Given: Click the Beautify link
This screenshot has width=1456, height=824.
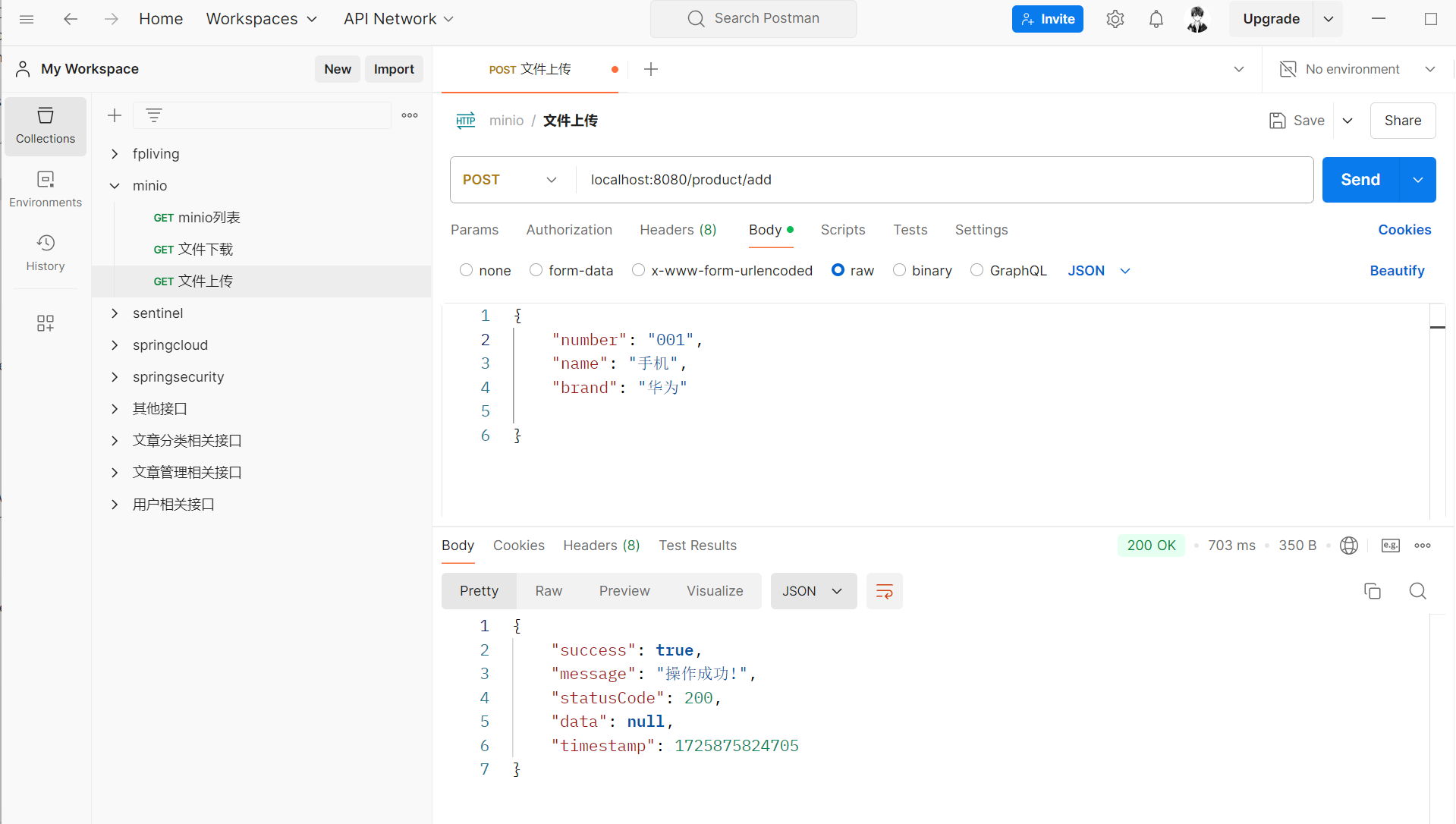Looking at the screenshot, I should coord(1397,271).
